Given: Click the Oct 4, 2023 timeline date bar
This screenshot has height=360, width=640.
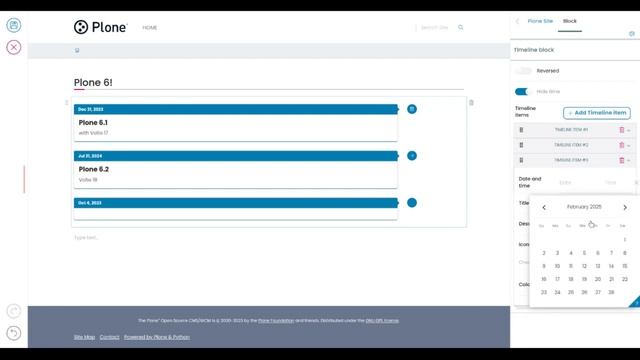Looking at the screenshot, I should tap(236, 203).
